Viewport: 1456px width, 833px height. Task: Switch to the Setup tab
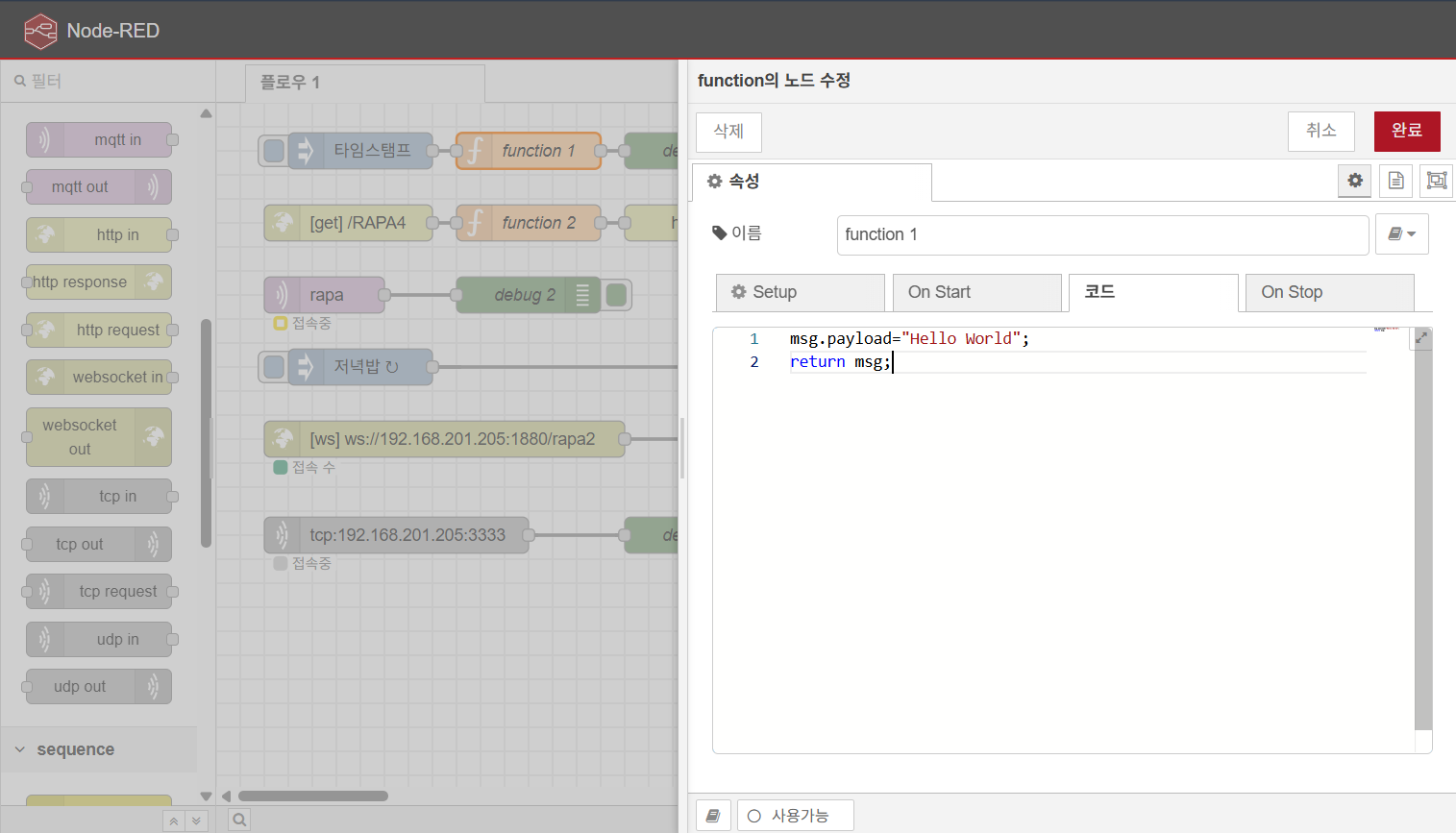pyautogui.click(x=800, y=292)
